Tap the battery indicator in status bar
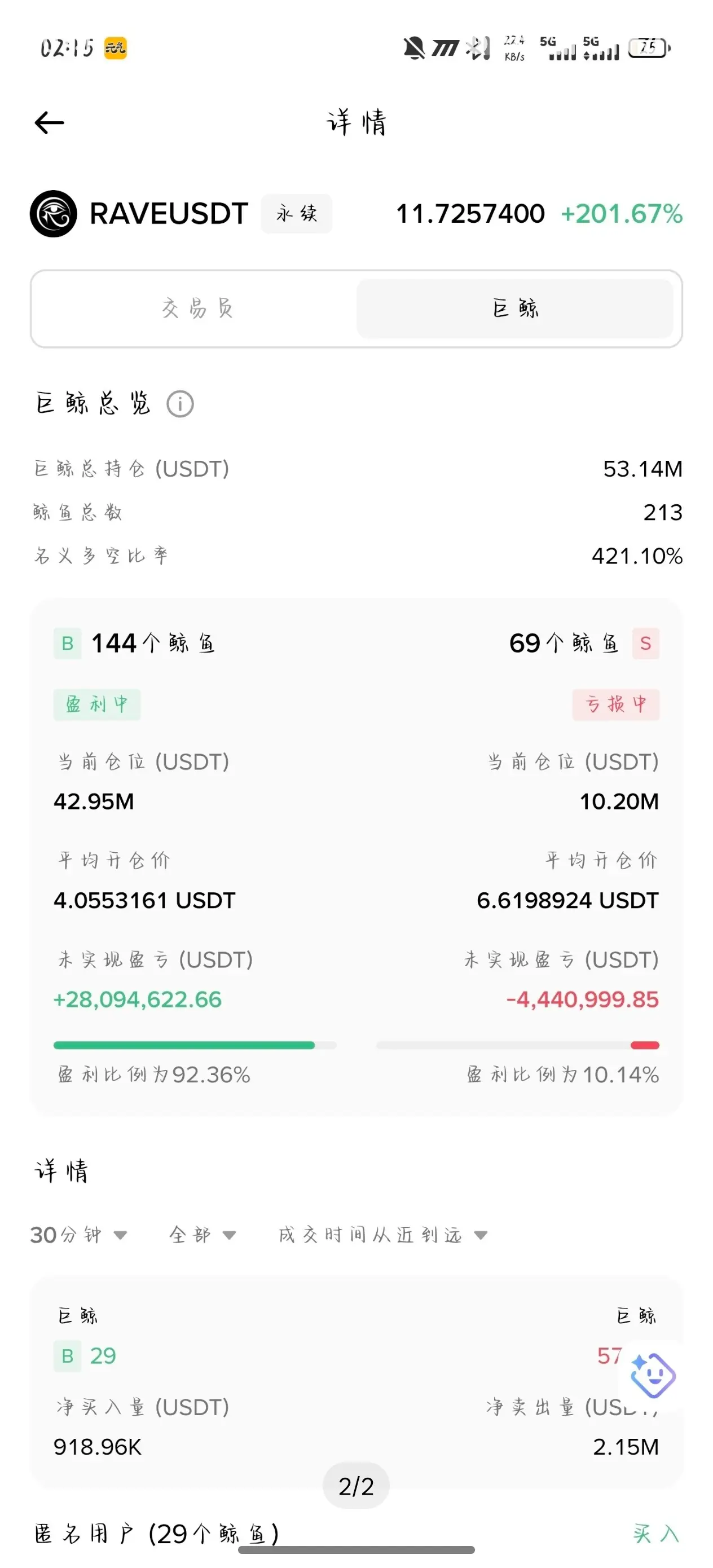 tap(650, 47)
